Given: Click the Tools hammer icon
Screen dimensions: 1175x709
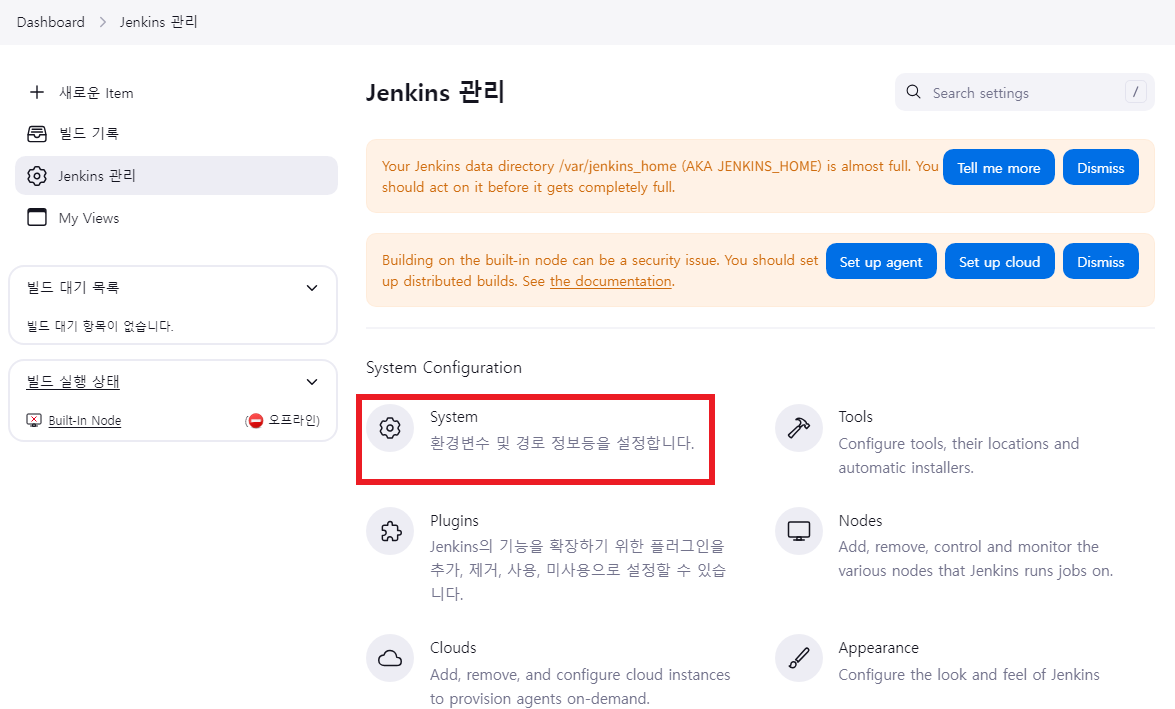Looking at the screenshot, I should click(799, 428).
